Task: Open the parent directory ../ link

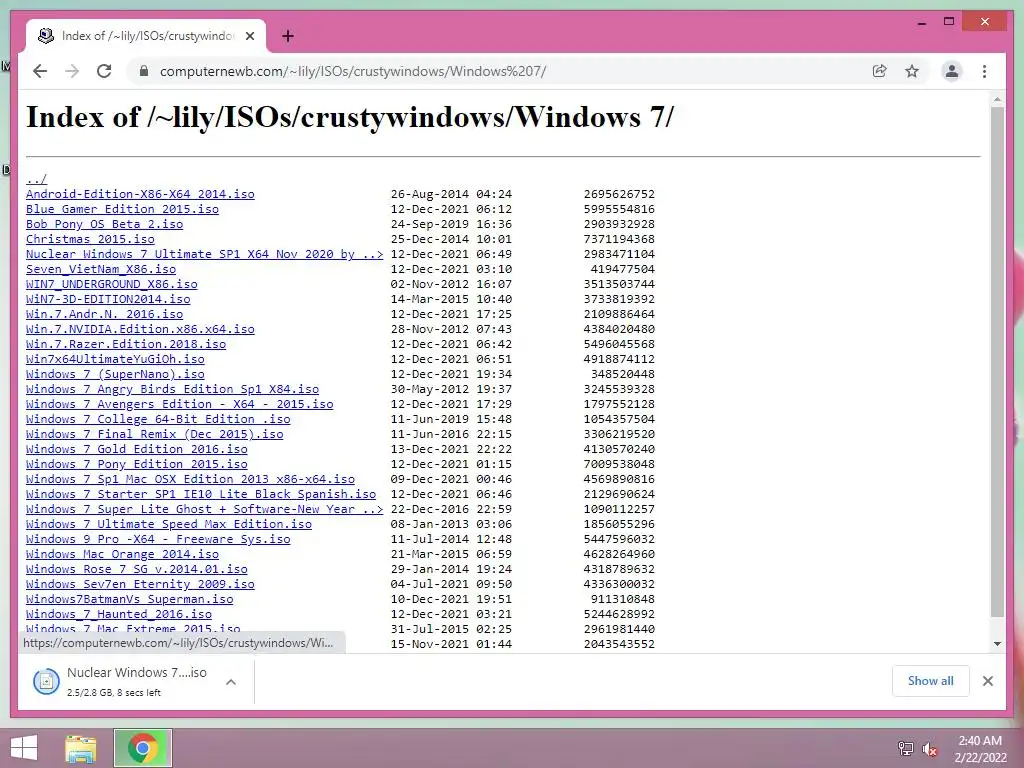Action: (x=37, y=179)
